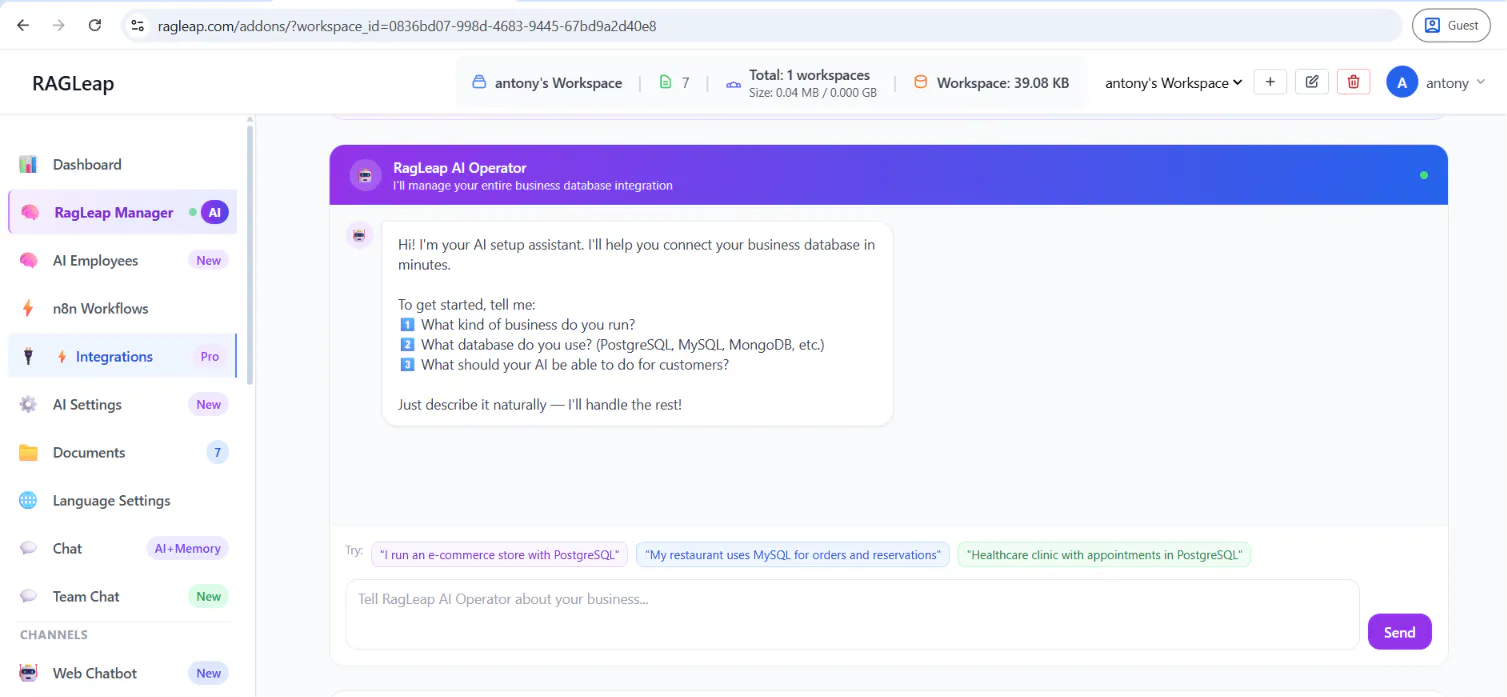The image size is (1507, 697).
Task: Open Web Chatbot under Channels
Action: click(x=122, y=673)
